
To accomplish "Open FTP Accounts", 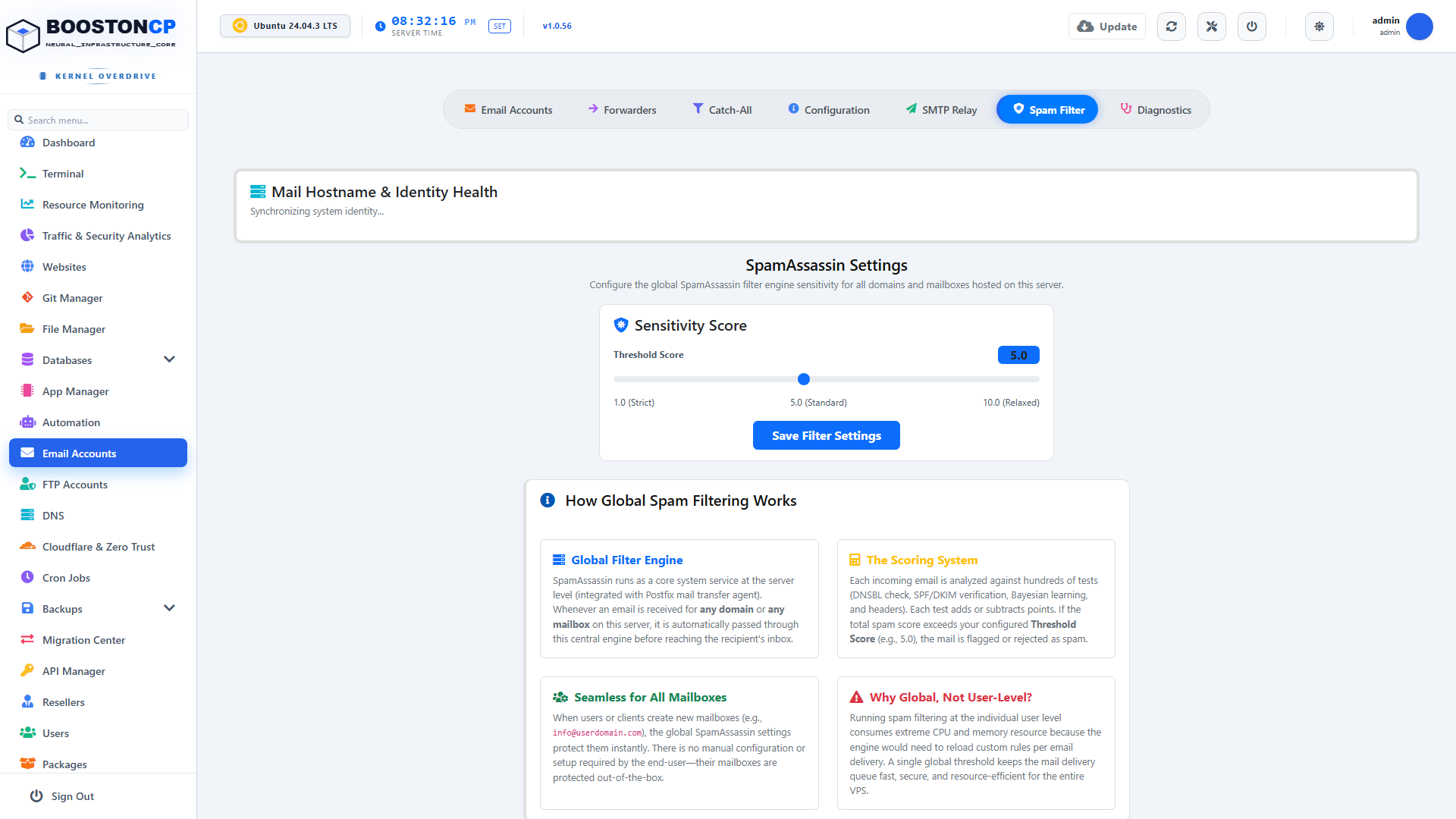I will (98, 485).
